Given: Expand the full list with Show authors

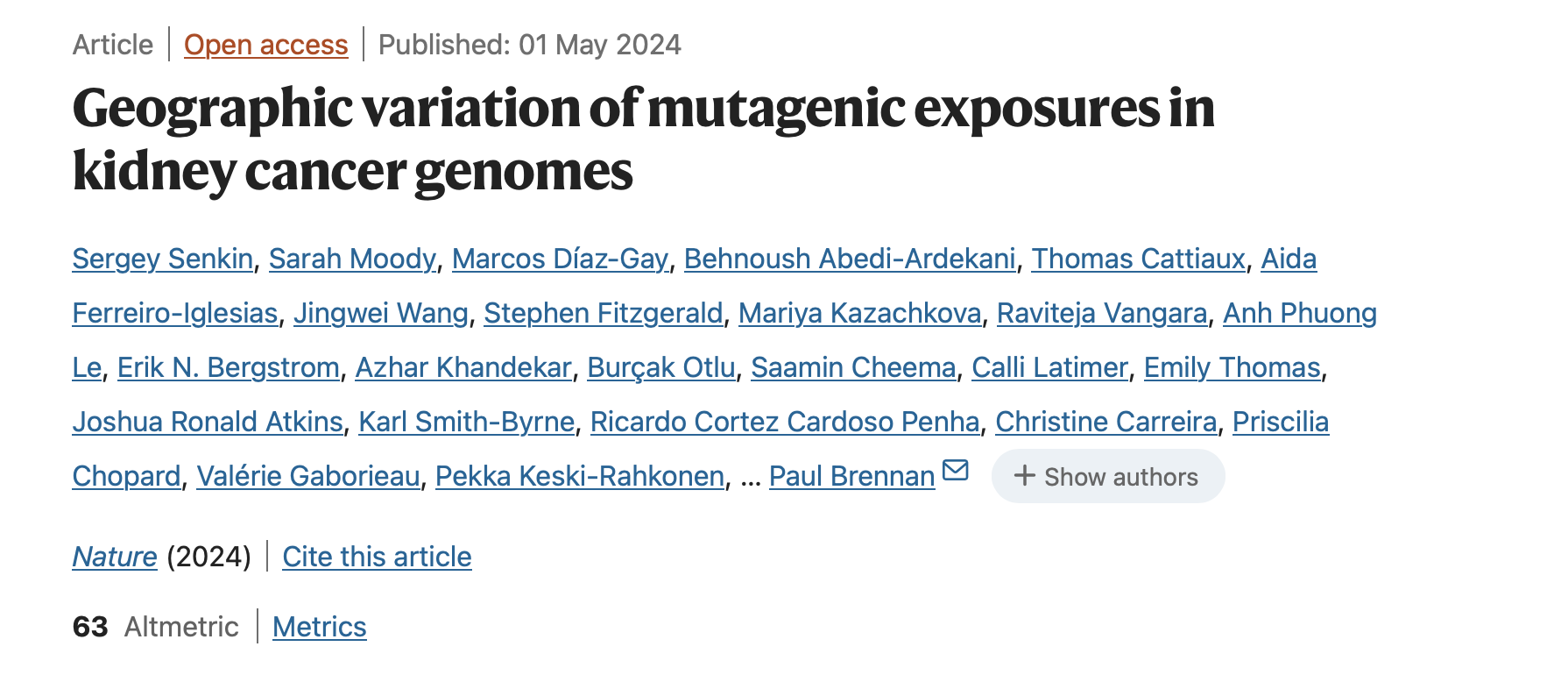Looking at the screenshot, I should coord(1108,476).
